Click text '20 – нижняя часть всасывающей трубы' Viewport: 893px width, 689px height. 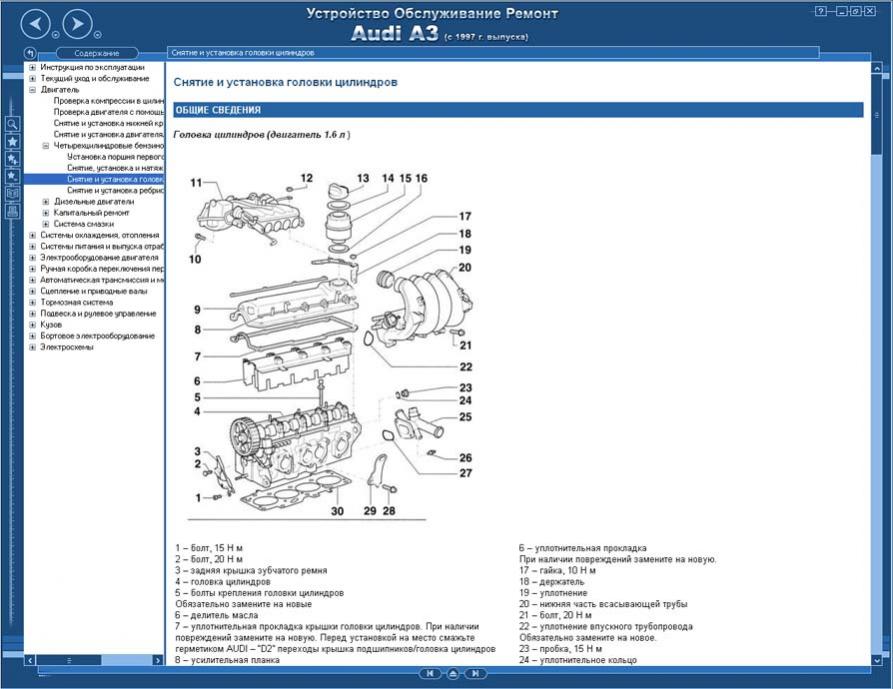pyautogui.click(x=603, y=604)
